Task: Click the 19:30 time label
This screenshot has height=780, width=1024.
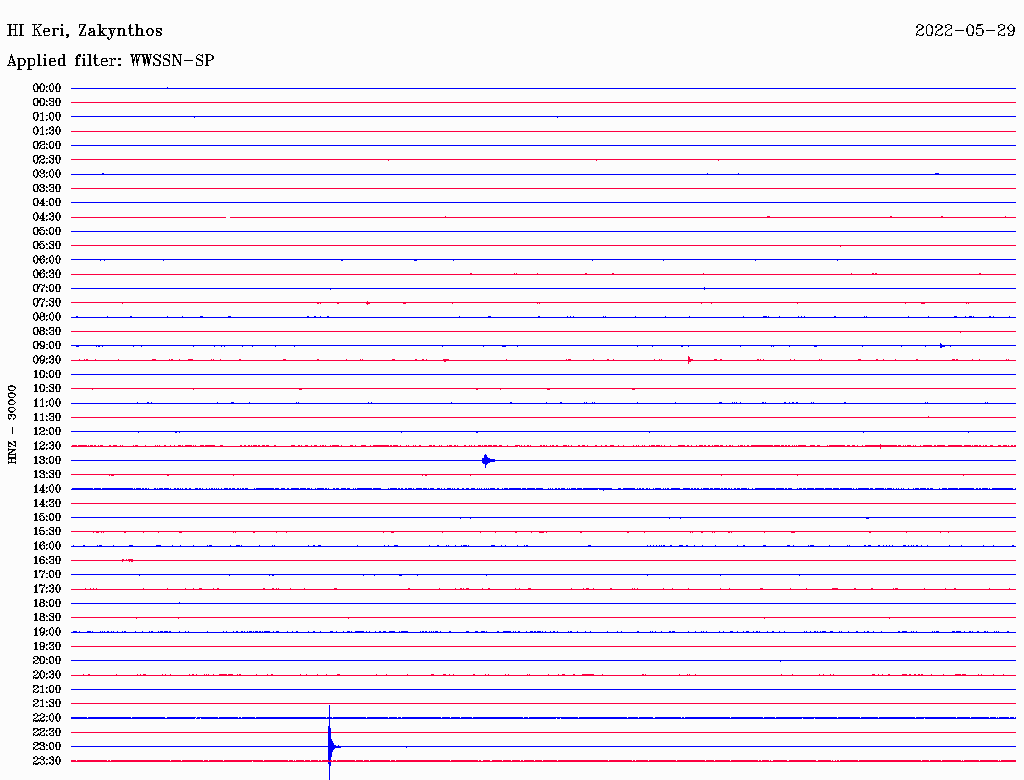Action: coord(47,647)
